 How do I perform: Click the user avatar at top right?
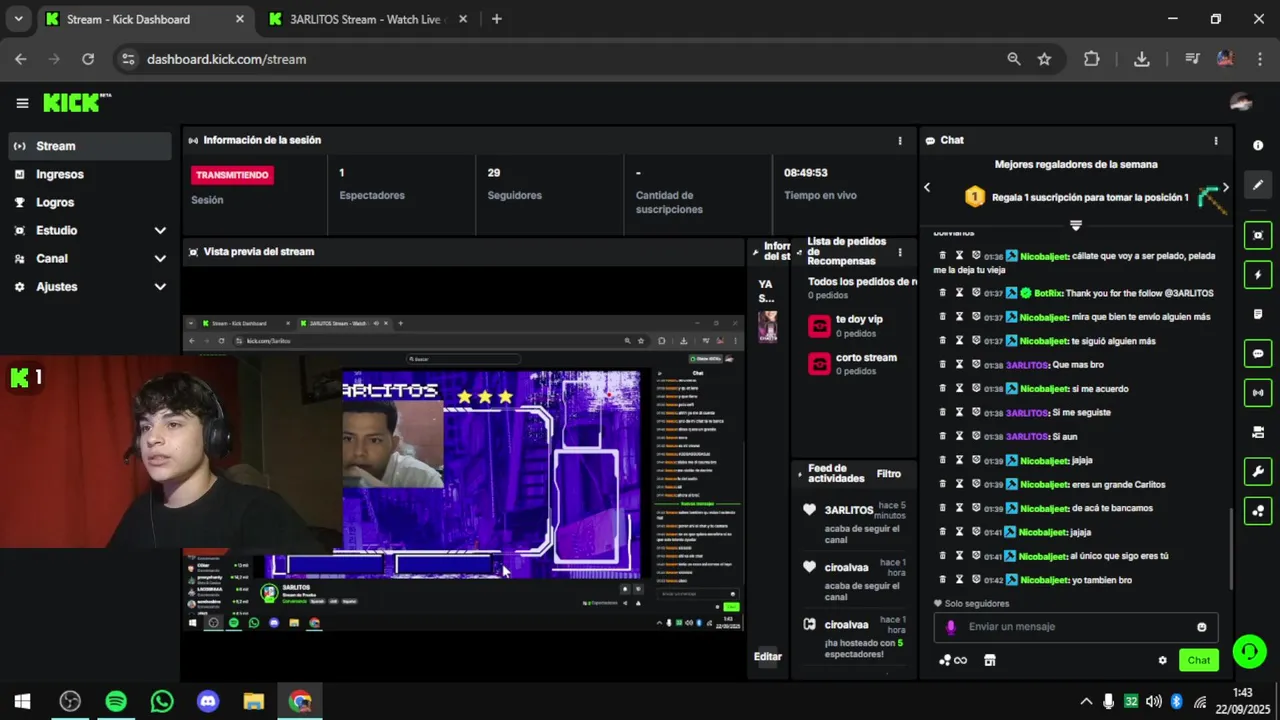pyautogui.click(x=1241, y=102)
